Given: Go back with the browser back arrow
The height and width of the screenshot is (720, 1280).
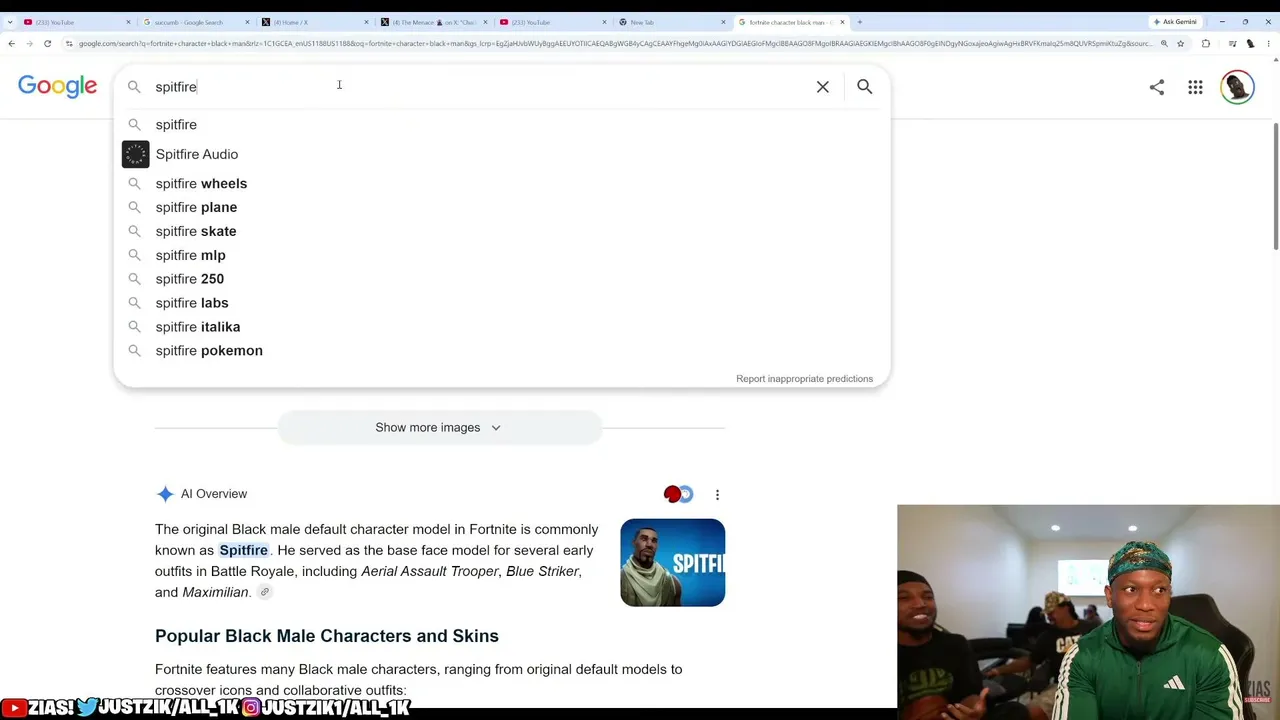Looking at the screenshot, I should click(11, 44).
